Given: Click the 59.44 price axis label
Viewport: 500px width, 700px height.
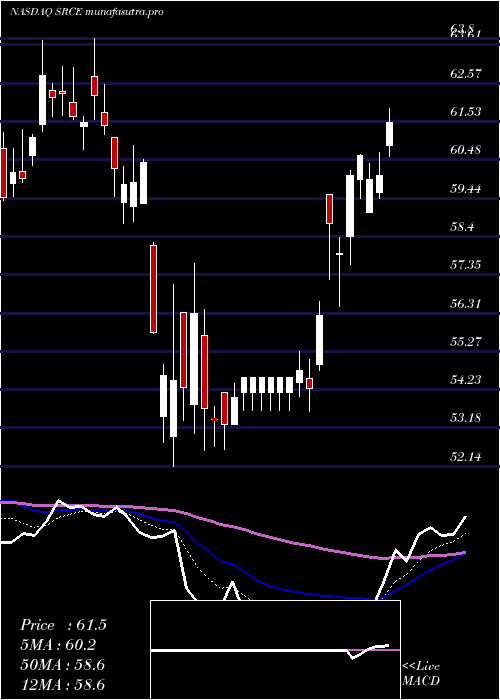Looking at the screenshot, I should 466,188.
